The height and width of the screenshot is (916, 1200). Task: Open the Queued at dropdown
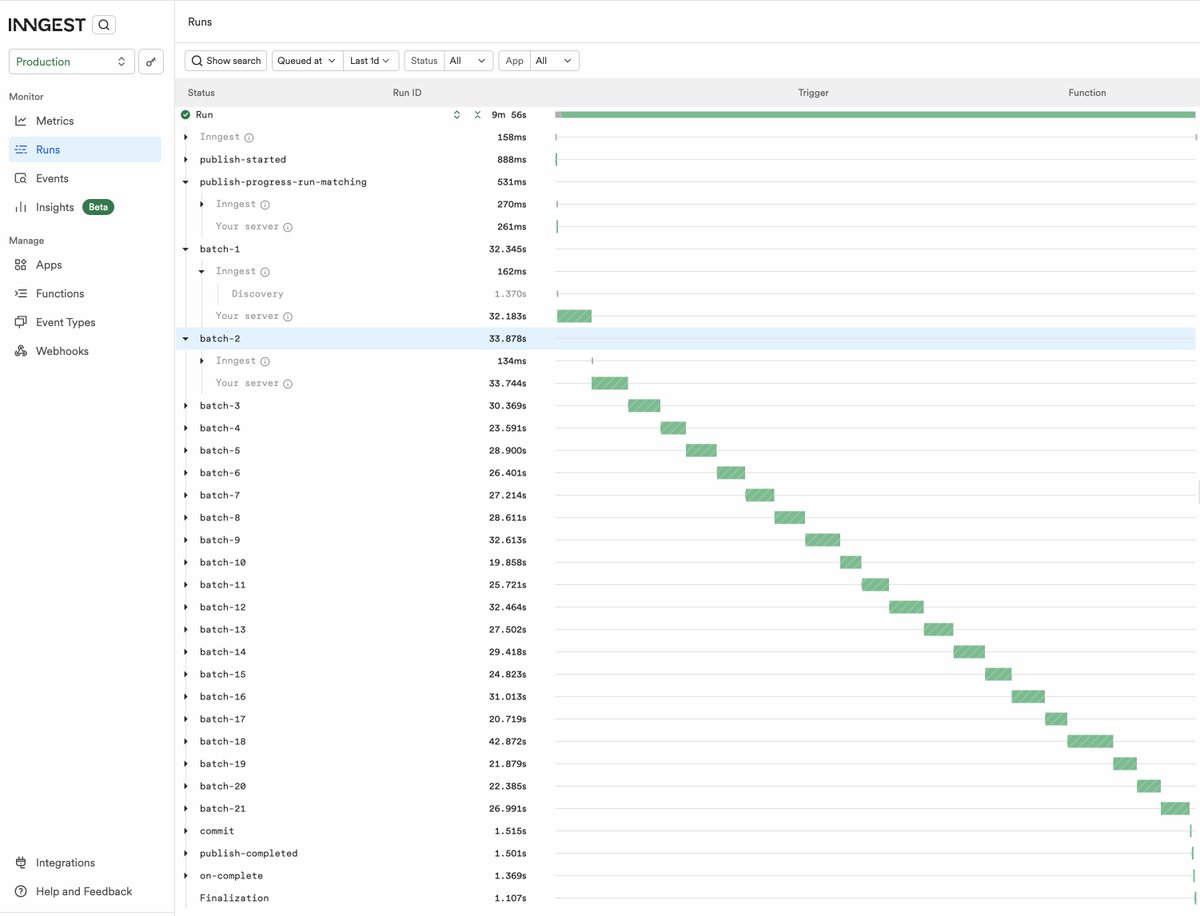point(307,61)
